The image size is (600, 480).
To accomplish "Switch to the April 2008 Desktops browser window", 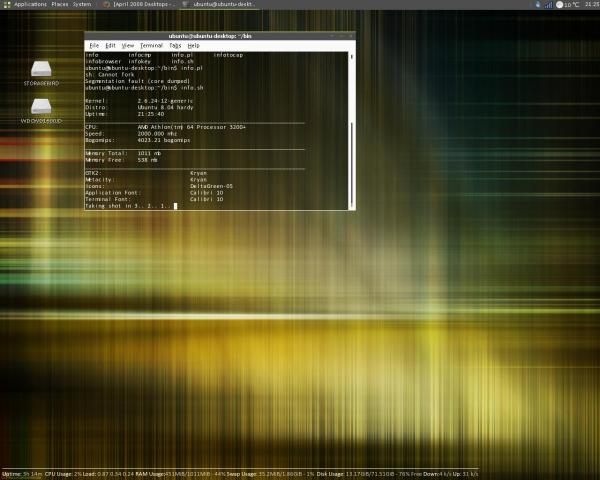I will (140, 4).
